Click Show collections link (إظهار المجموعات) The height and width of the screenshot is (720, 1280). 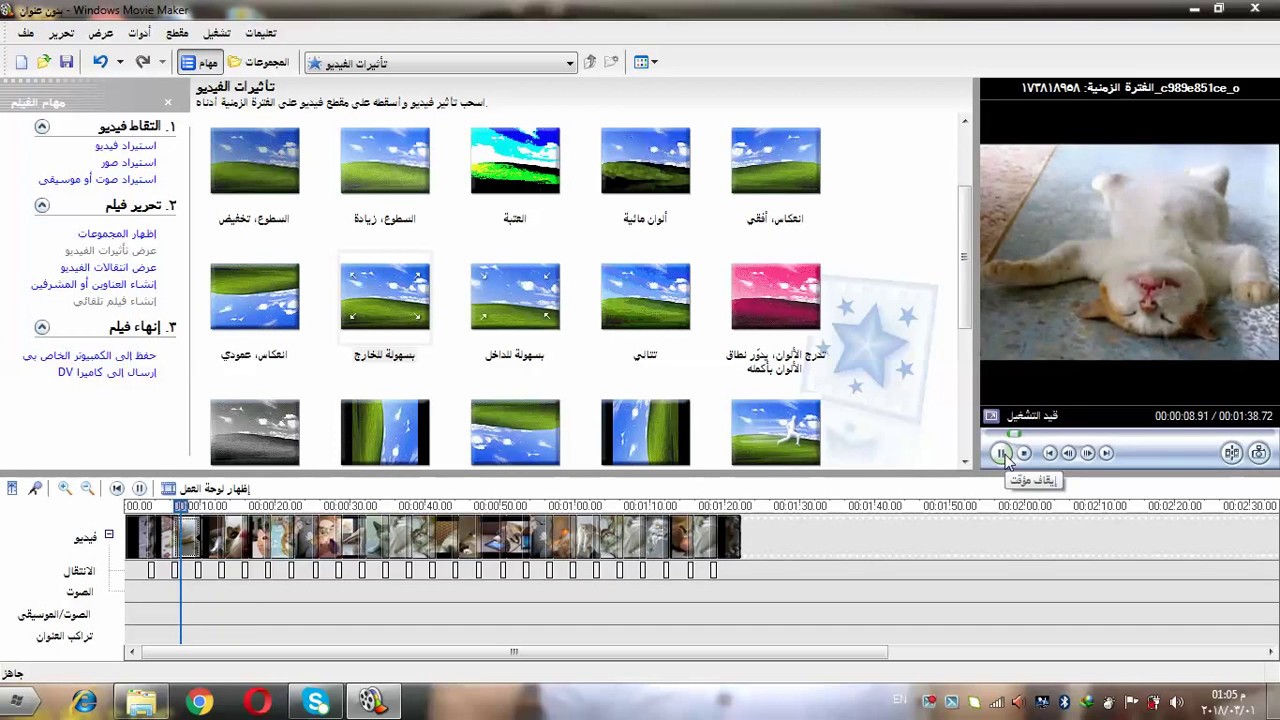pos(117,234)
